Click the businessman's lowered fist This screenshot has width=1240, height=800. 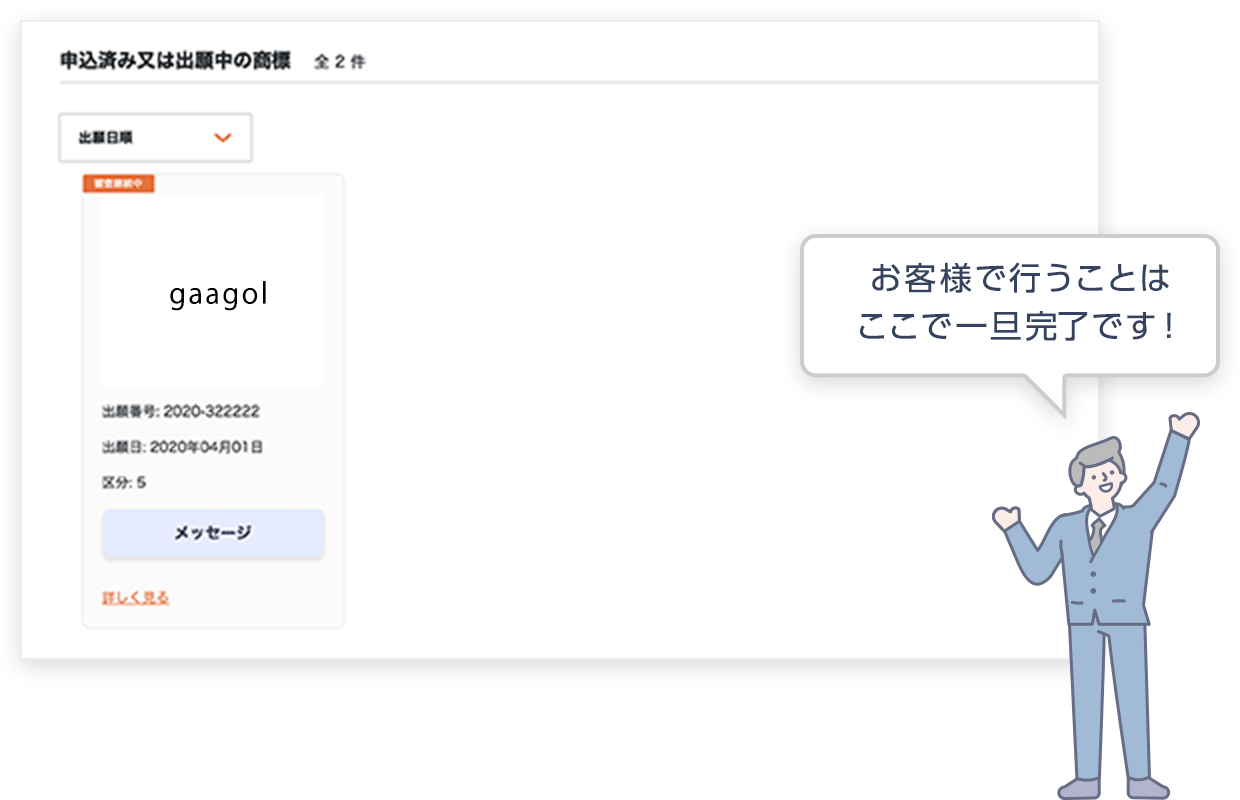point(1005,516)
